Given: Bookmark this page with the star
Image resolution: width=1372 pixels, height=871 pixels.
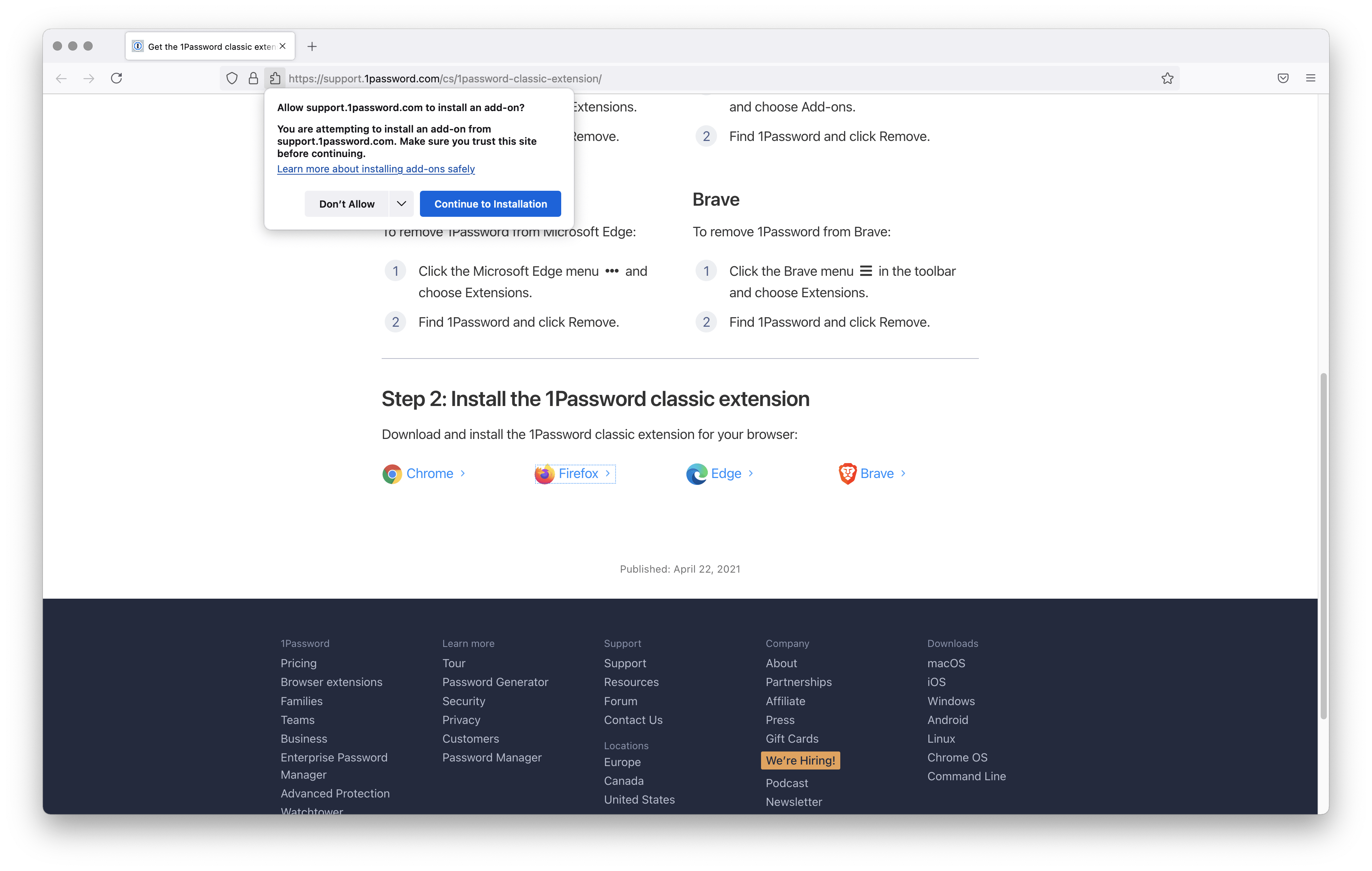Looking at the screenshot, I should pos(1168,79).
